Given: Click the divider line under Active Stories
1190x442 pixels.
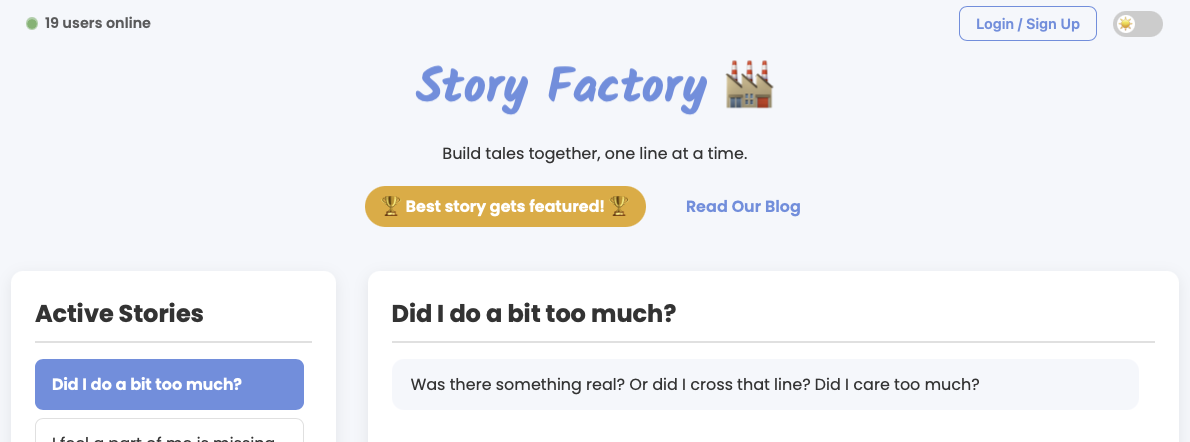Looking at the screenshot, I should point(173,342).
